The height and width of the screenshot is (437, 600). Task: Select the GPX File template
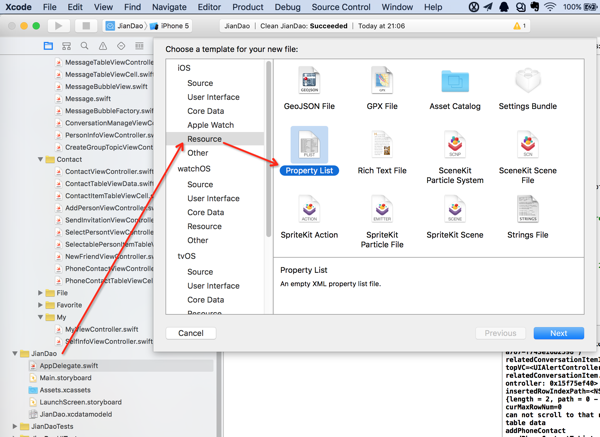[382, 89]
